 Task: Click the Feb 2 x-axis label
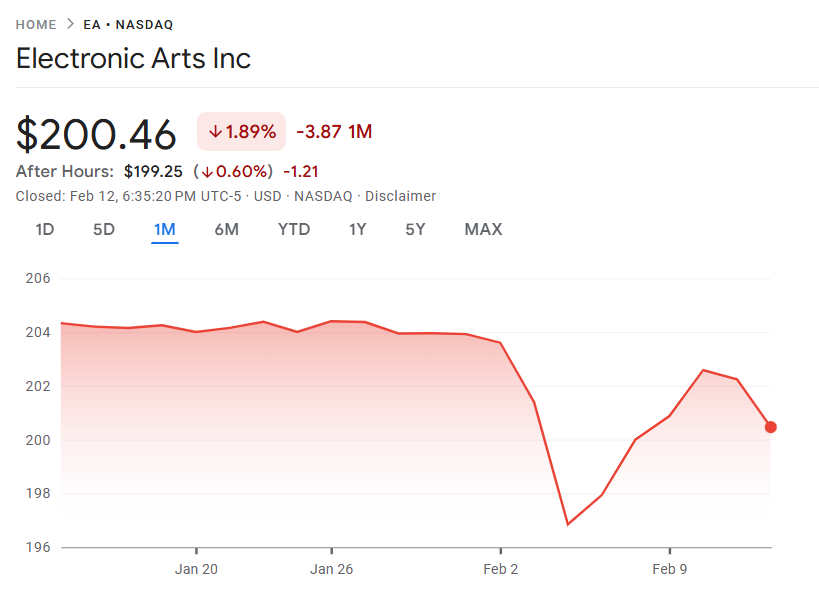[500, 570]
